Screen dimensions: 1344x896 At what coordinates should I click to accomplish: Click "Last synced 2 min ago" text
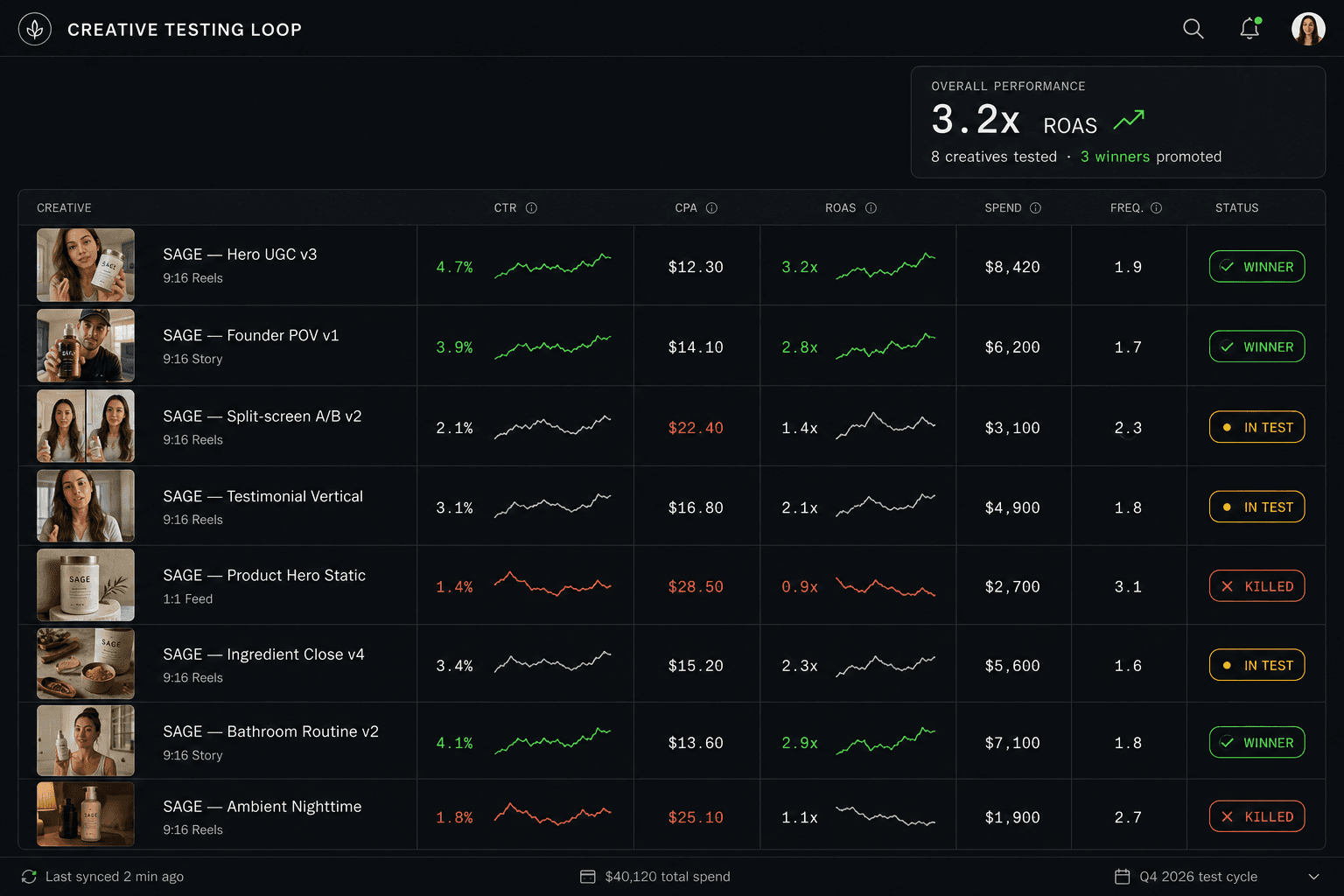click(115, 877)
